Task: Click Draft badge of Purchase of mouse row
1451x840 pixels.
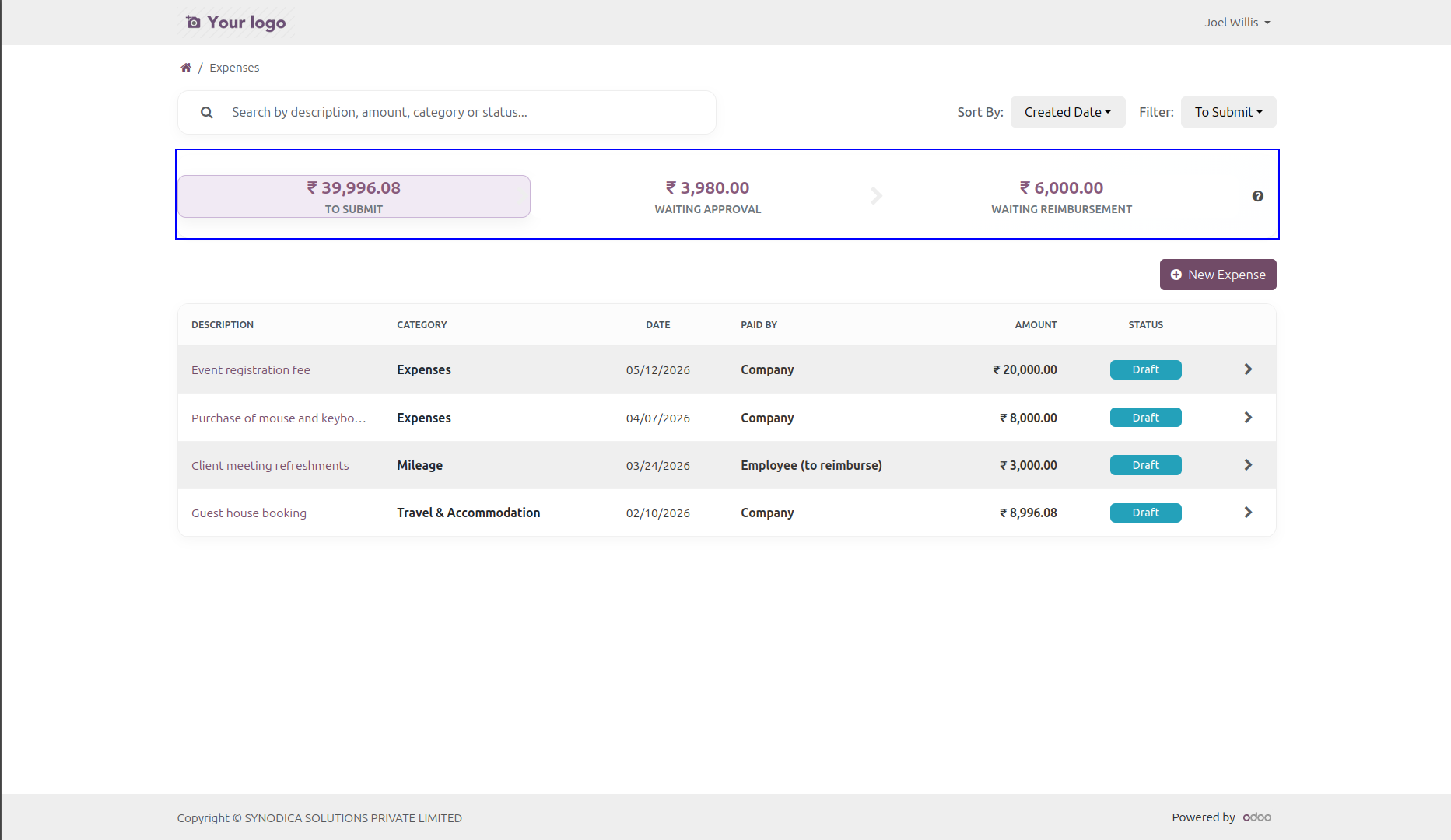Action: point(1145,418)
